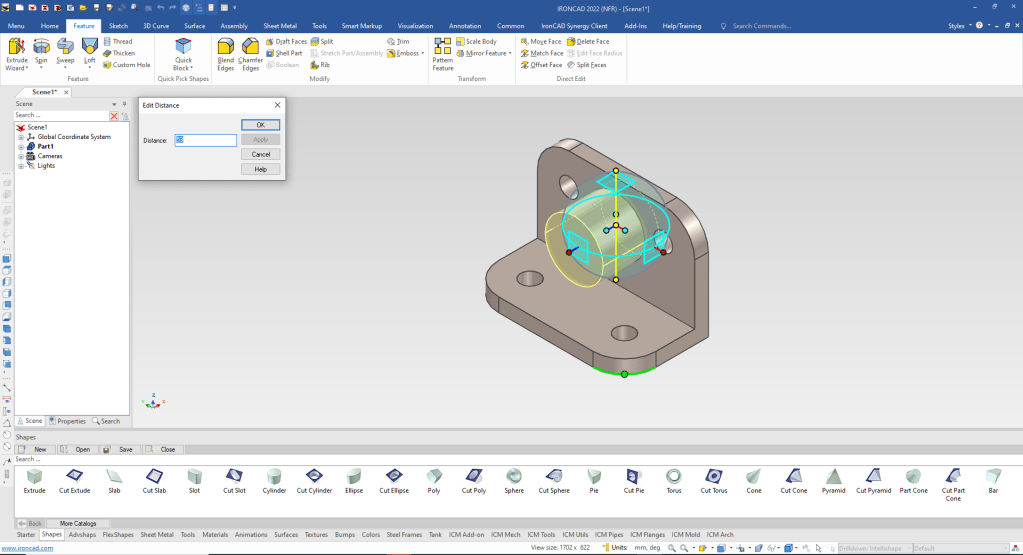Switch to the Sketch ribbon tab
This screenshot has width=1023, height=555.
pos(118,25)
